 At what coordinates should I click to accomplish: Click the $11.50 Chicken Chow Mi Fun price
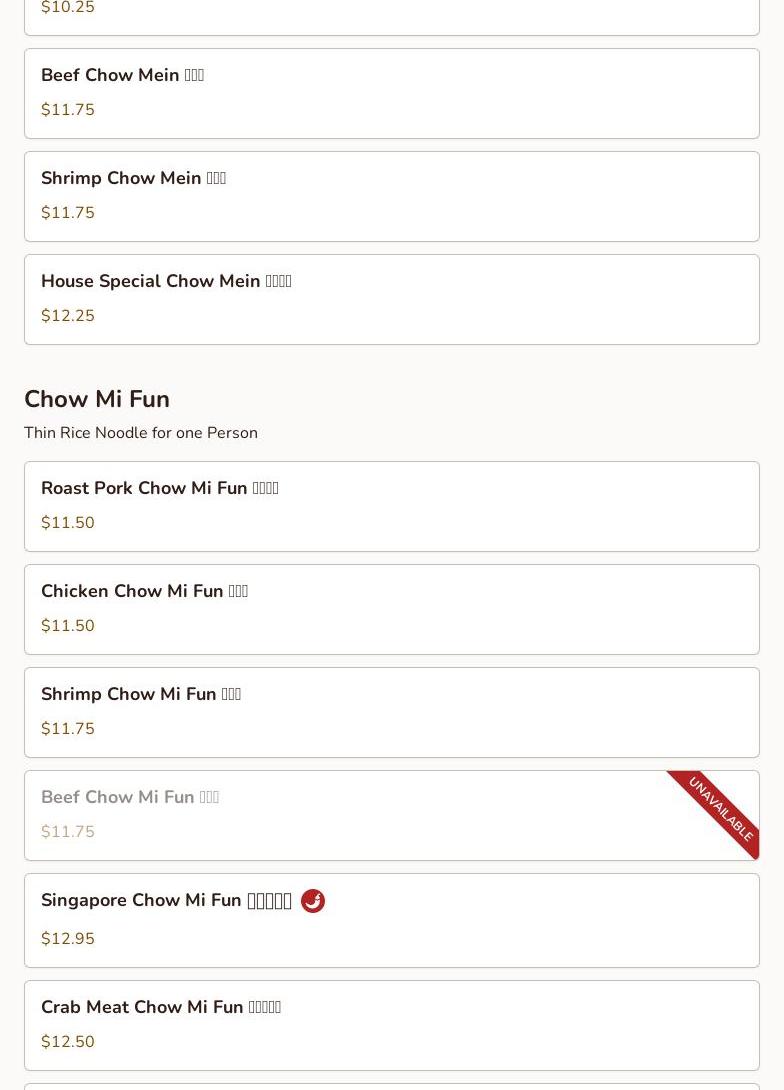pyautogui.click(x=68, y=626)
